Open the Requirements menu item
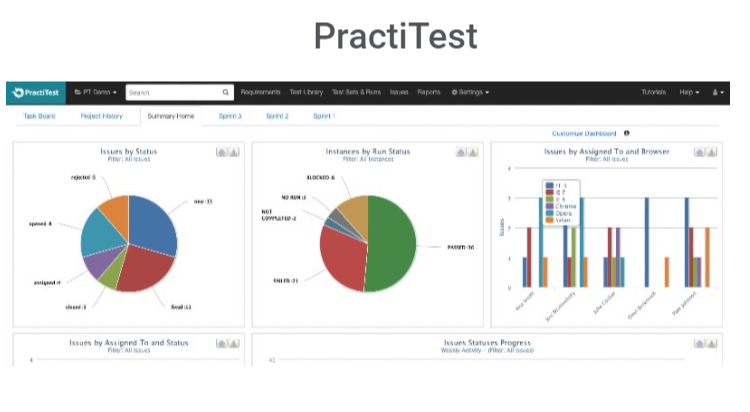750x412 pixels. (260, 92)
